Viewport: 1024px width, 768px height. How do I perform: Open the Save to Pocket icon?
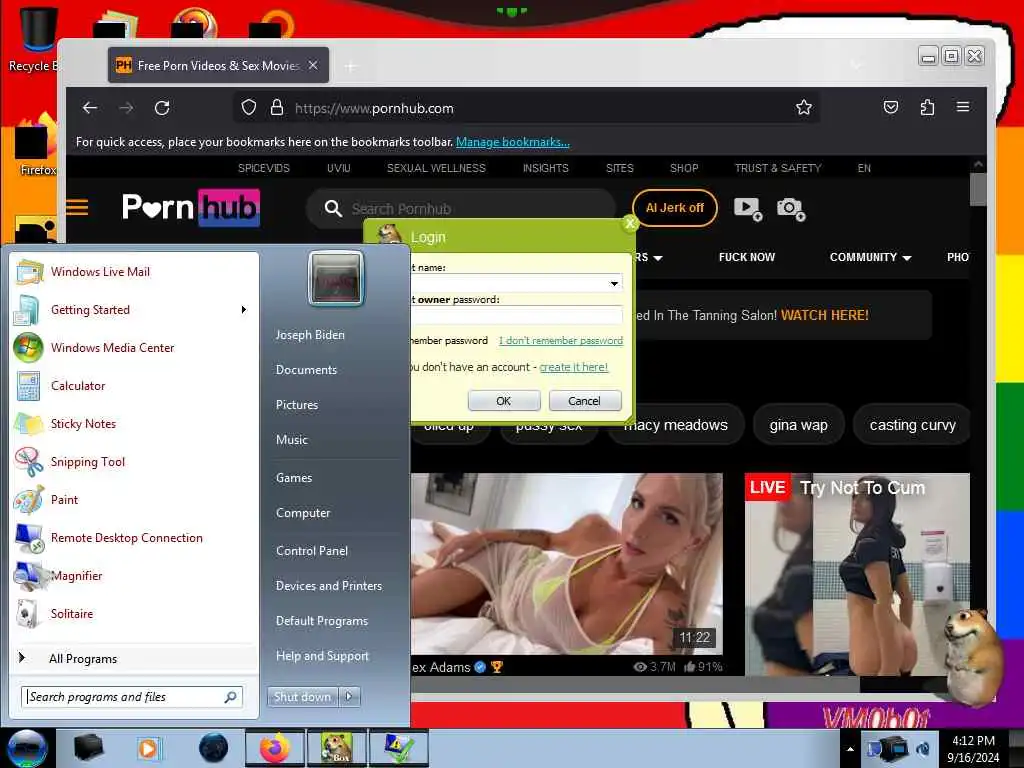tap(891, 107)
